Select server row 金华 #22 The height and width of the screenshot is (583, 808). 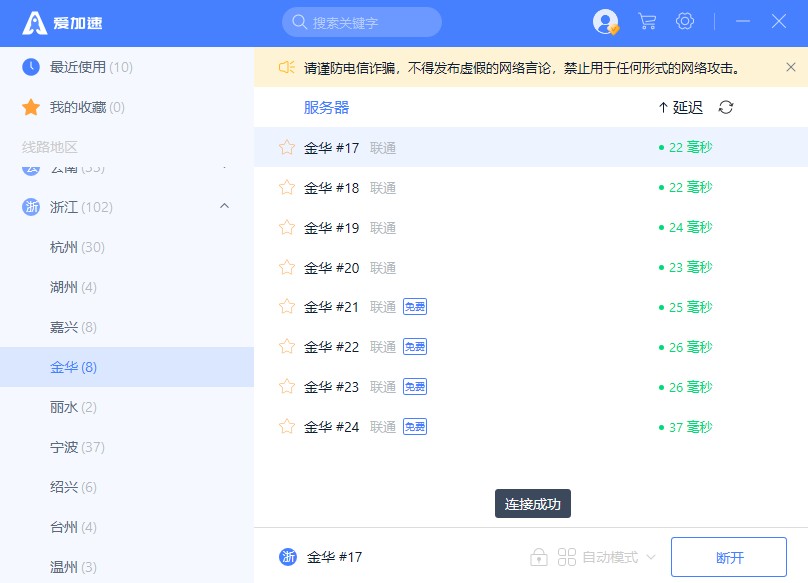500,347
